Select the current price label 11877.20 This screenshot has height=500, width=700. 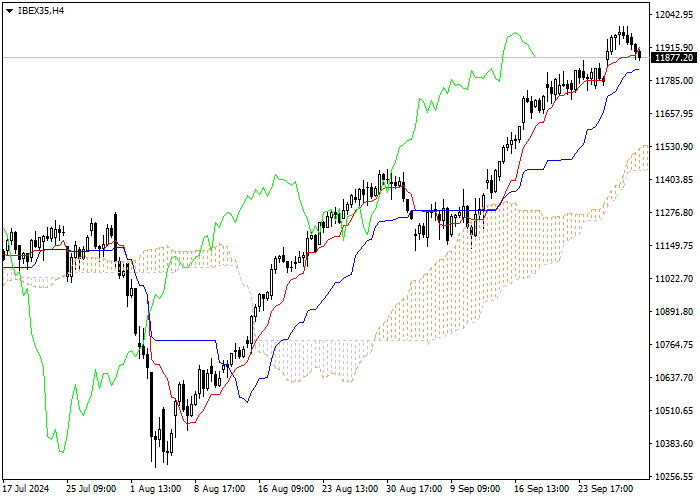tap(674, 58)
